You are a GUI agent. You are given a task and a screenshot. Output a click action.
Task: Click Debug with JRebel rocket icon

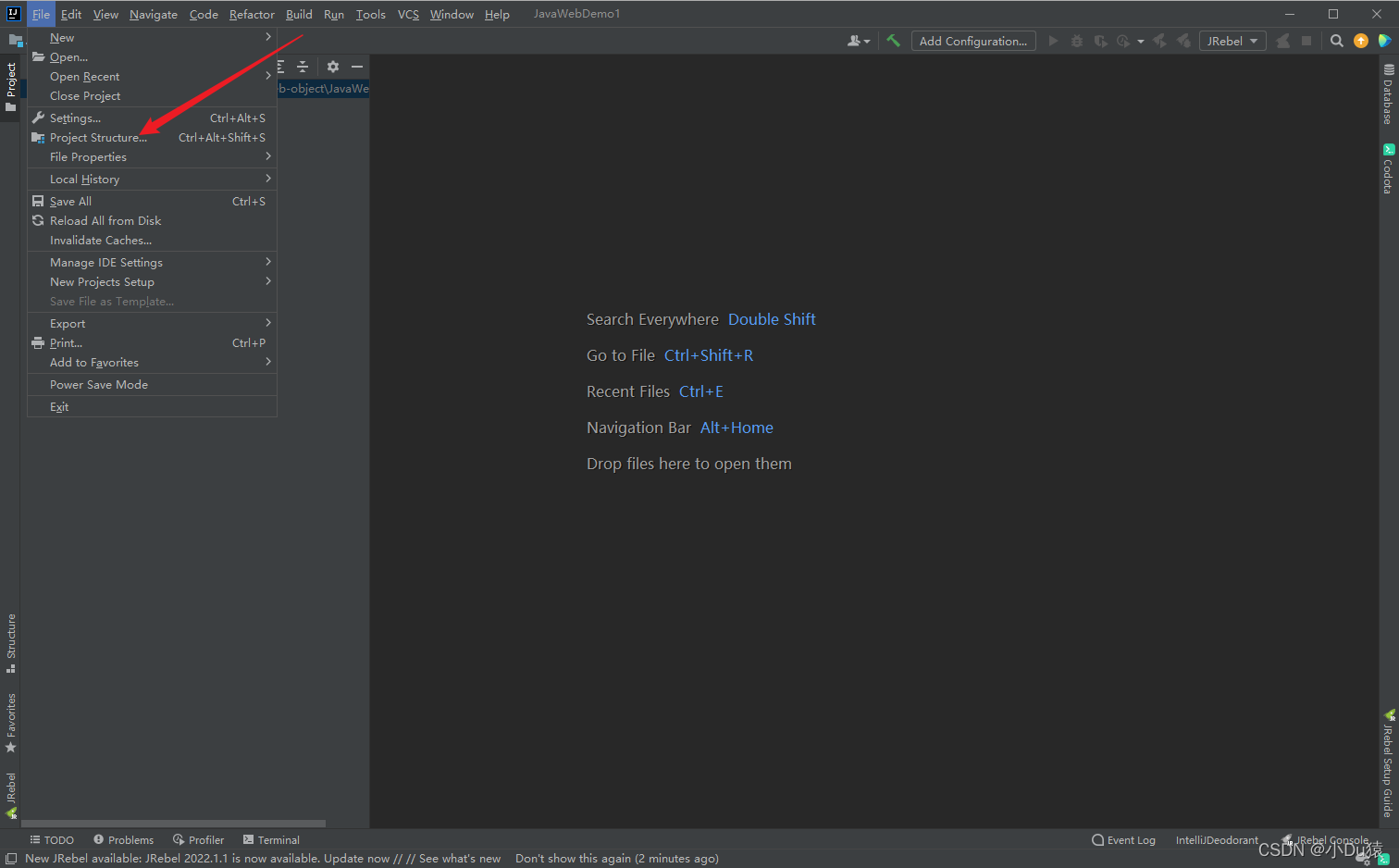click(1183, 41)
